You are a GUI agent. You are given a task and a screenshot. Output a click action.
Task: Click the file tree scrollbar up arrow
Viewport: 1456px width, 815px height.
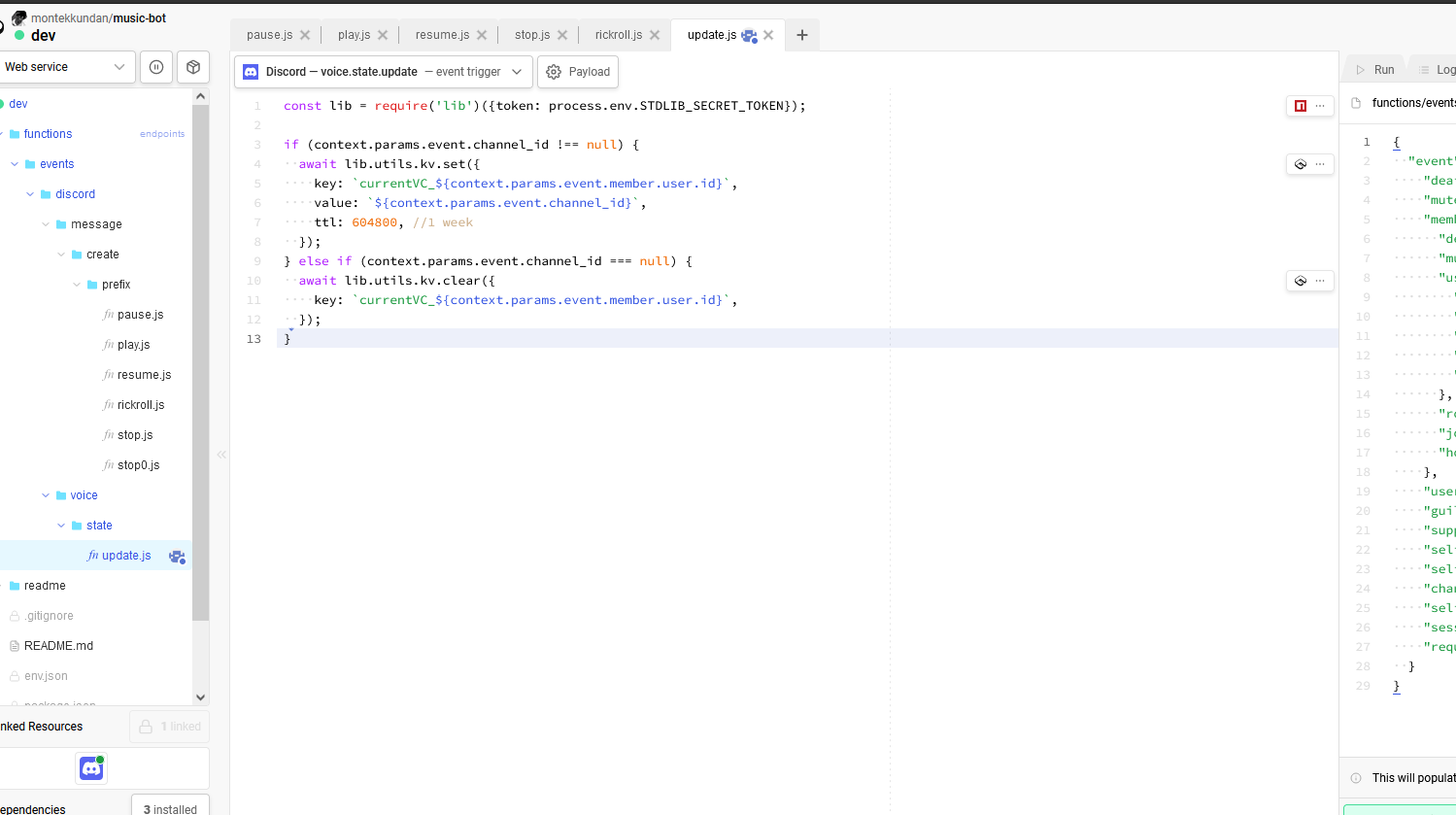[x=201, y=96]
